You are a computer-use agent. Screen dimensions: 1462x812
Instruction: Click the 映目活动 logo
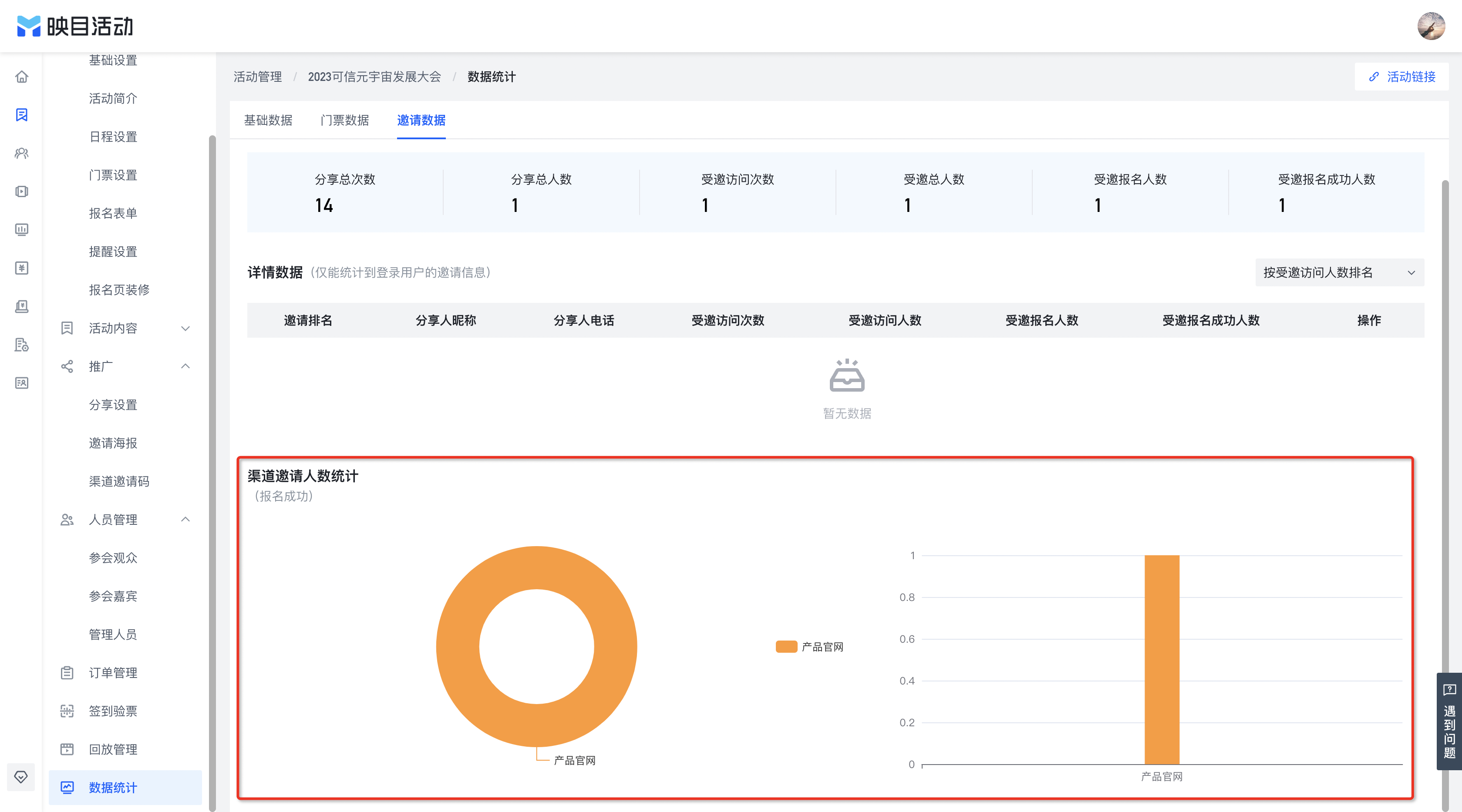(74, 26)
